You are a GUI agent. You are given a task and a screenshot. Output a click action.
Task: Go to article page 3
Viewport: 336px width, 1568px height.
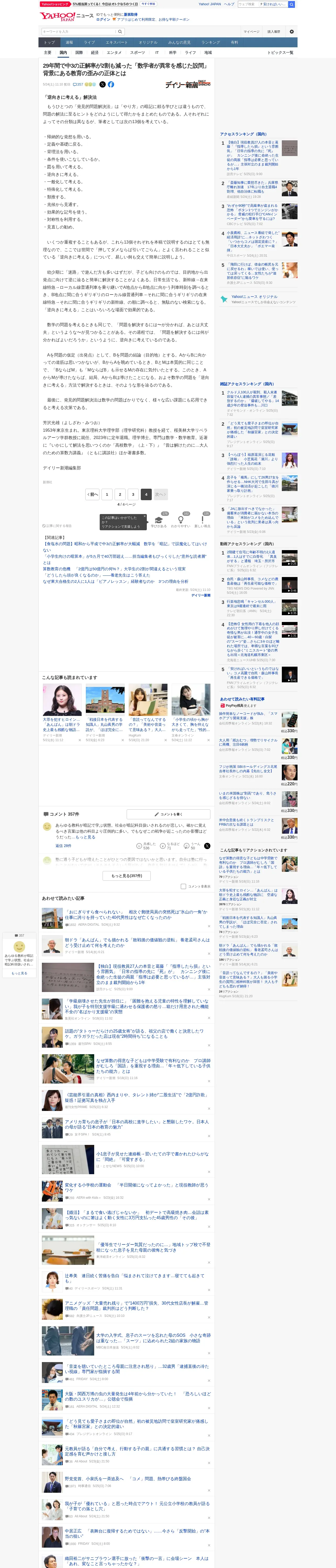(x=133, y=494)
